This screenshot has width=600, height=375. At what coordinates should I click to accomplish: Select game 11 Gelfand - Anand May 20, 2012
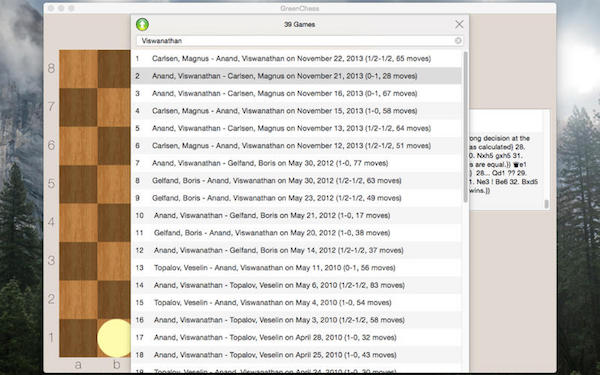pos(296,233)
